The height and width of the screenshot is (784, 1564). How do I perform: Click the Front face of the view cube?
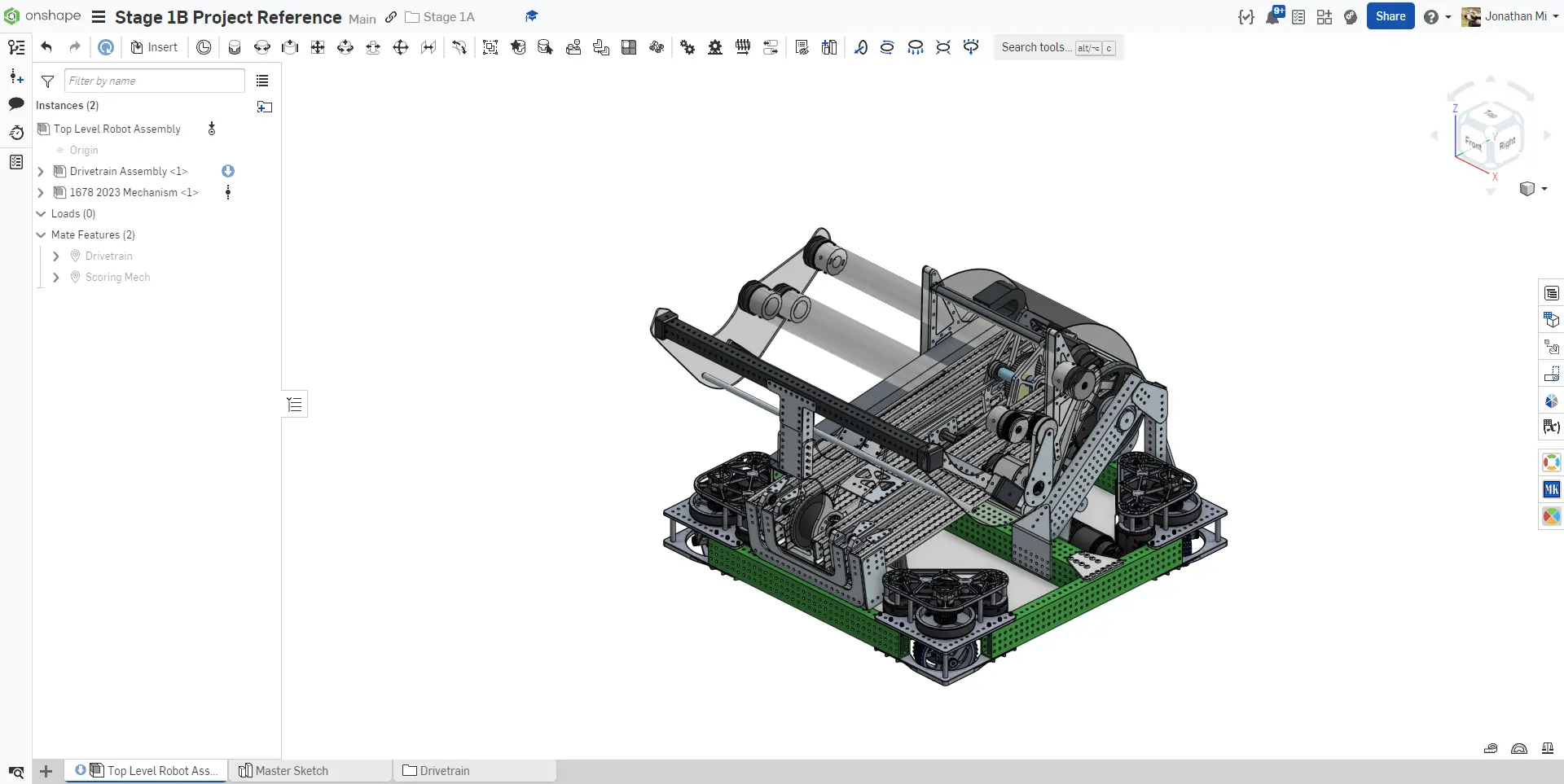1473,143
